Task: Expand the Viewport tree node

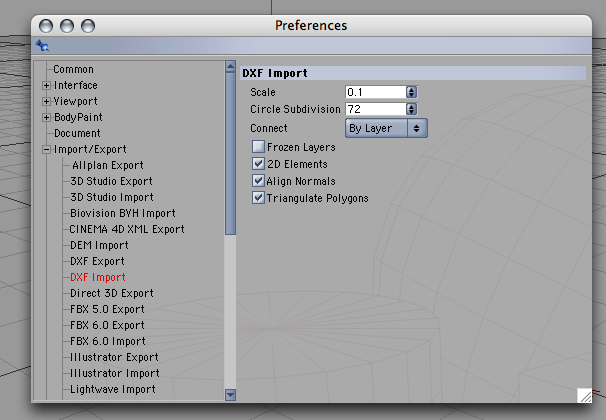Action: [x=46, y=101]
